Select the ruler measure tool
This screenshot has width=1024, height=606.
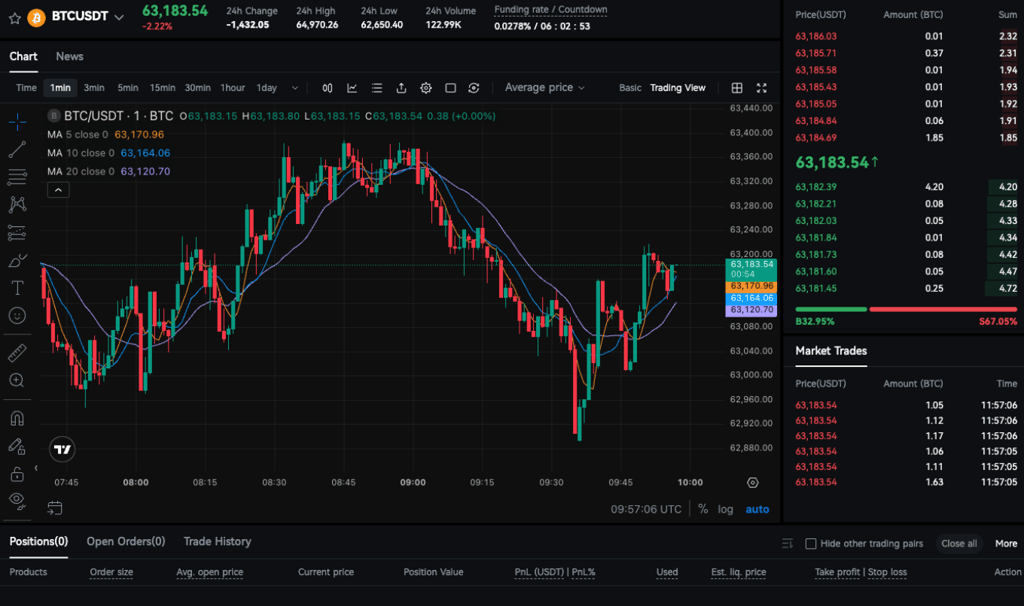[18, 353]
